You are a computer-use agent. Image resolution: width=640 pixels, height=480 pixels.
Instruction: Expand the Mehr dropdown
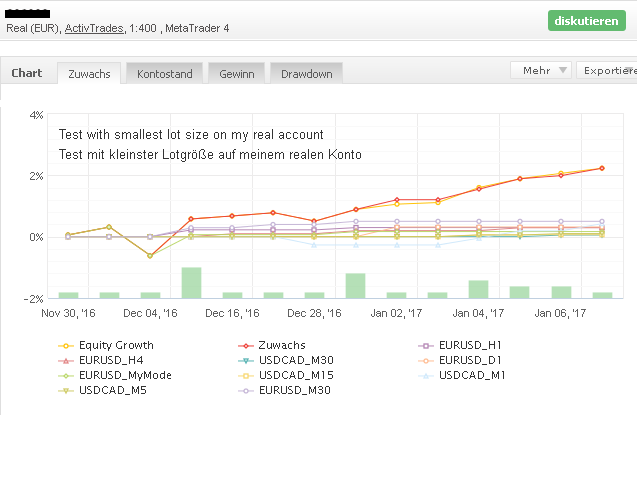[x=540, y=71]
